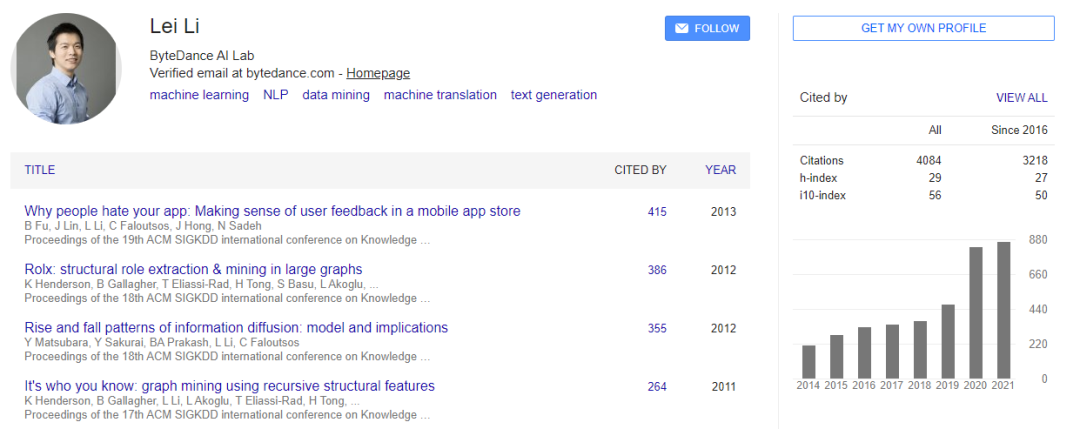Sort publications by the TITLE column header
The height and width of the screenshot is (429, 1080).
(40, 170)
